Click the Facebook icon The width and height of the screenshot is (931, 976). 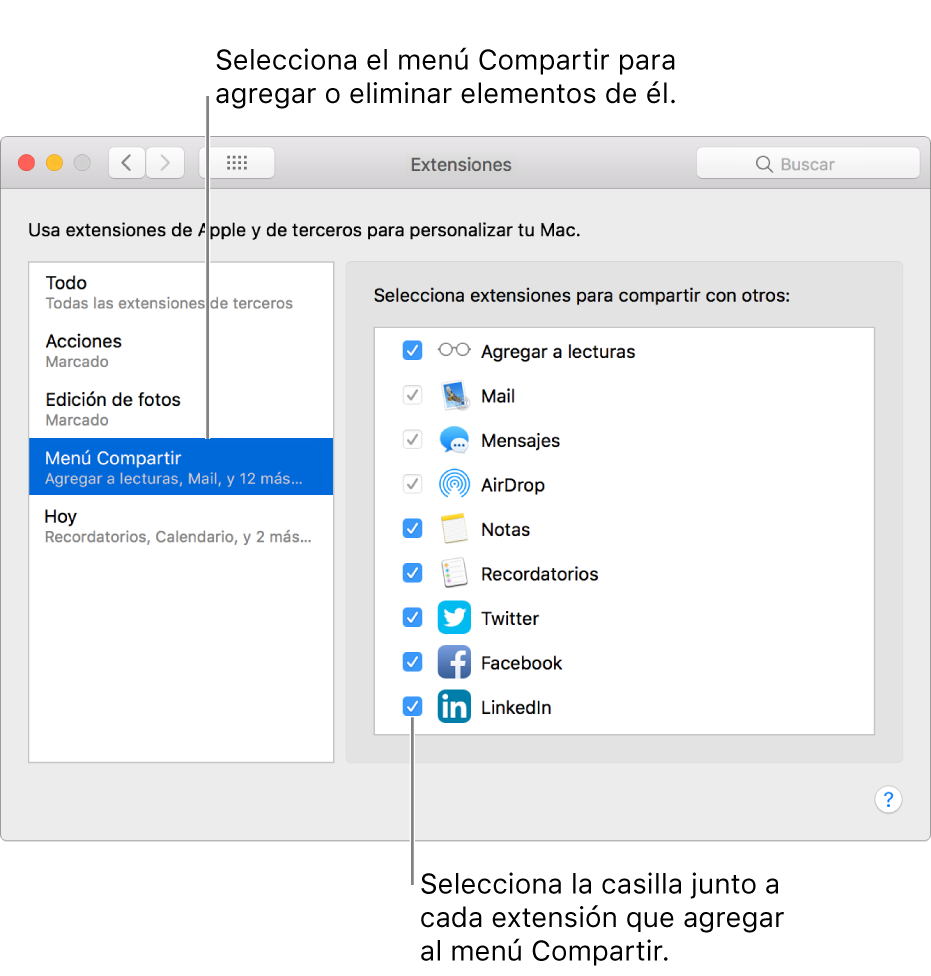coord(454,662)
